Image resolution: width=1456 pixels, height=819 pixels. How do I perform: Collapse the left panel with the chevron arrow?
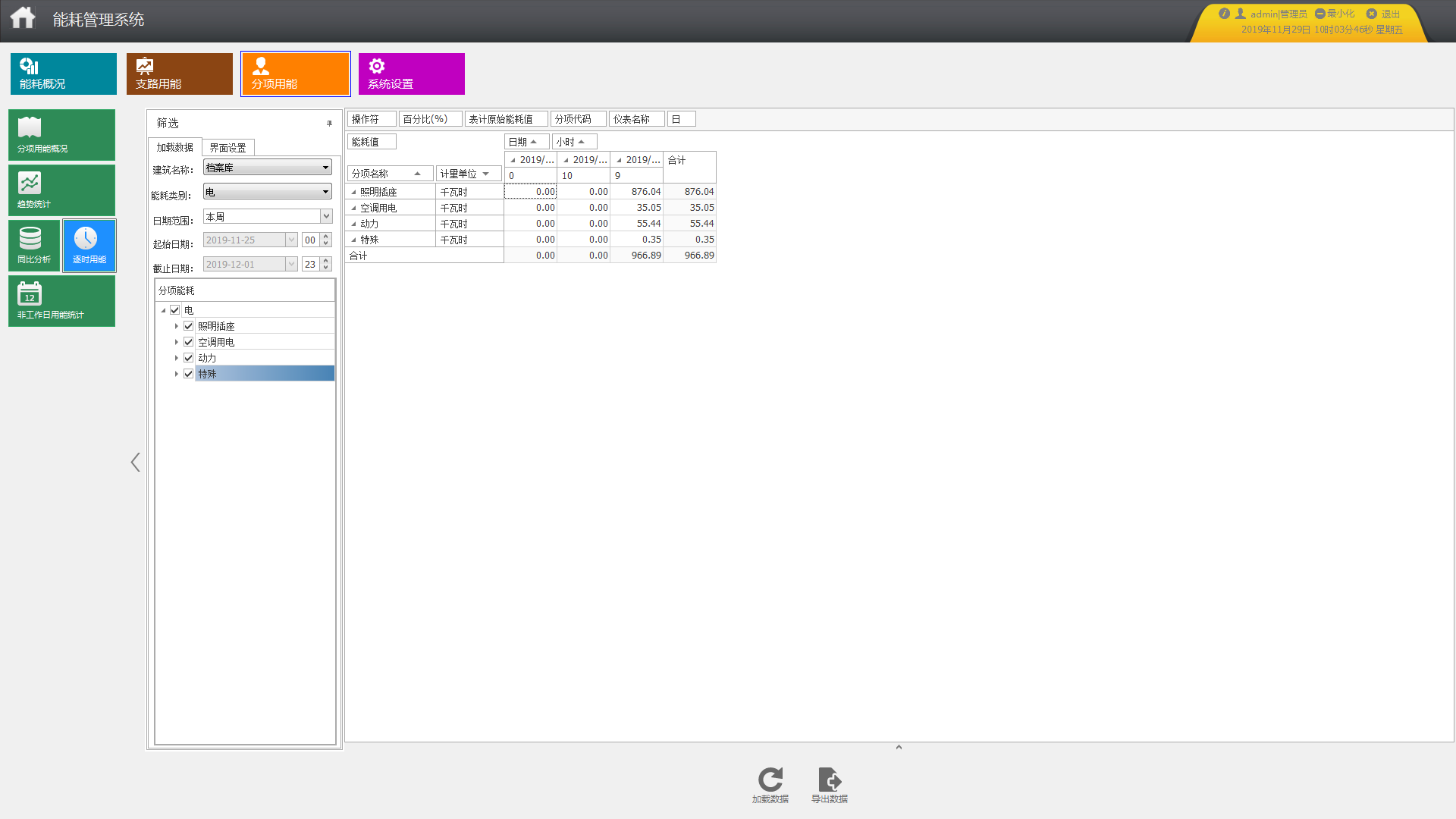136,463
